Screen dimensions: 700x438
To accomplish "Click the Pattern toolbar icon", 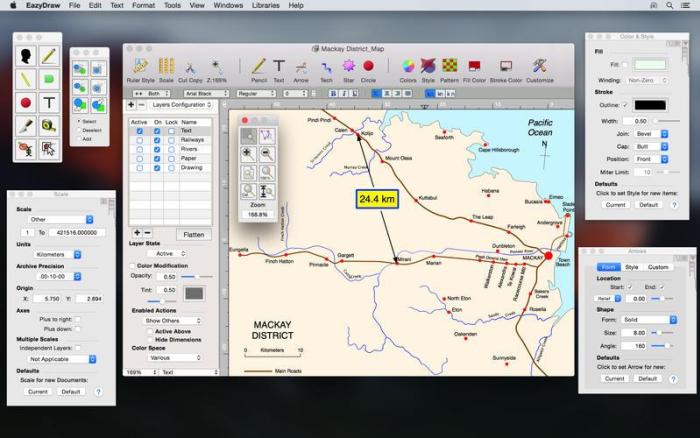I will 450,67.
